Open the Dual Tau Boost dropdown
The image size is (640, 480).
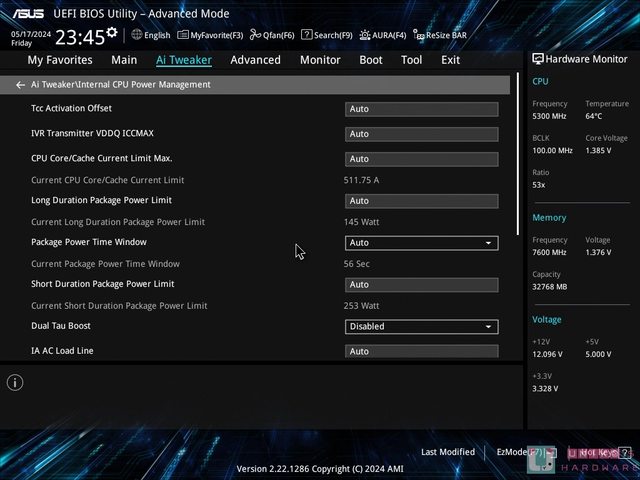coord(421,326)
